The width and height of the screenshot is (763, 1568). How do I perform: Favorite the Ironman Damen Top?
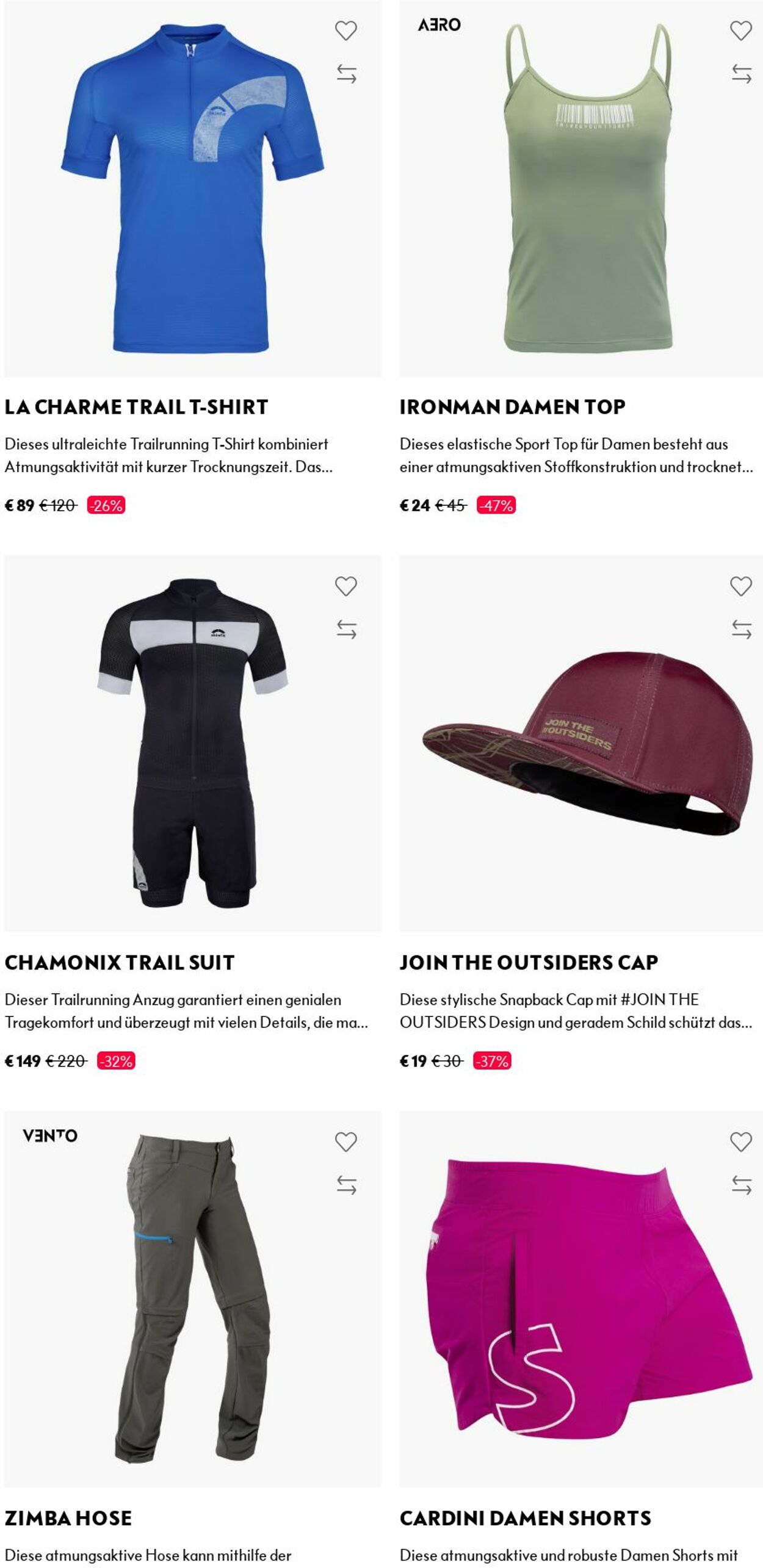(x=740, y=31)
